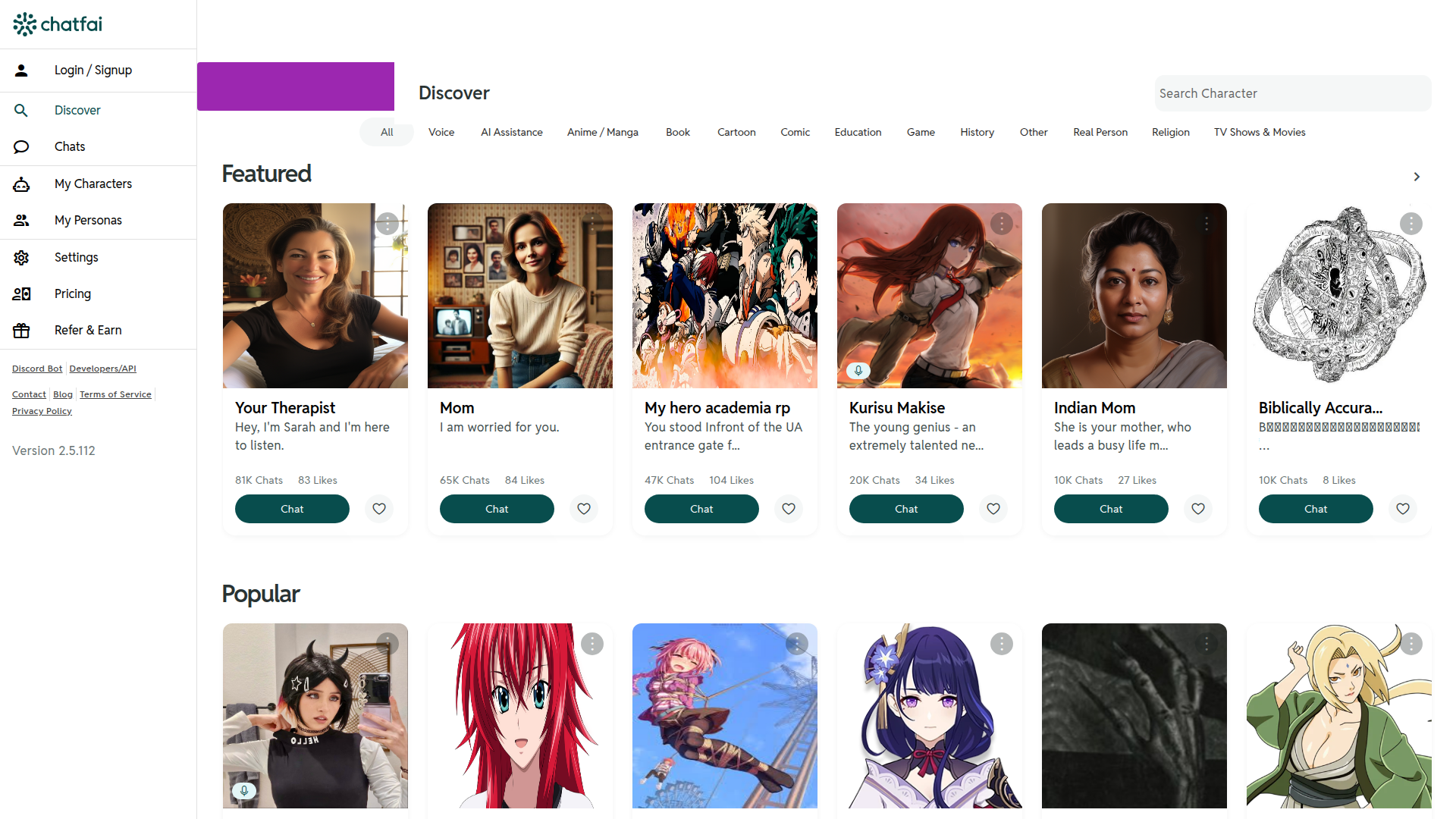Click the Pricing icon
Image resolution: width=1456 pixels, height=819 pixels.
pyautogui.click(x=21, y=294)
